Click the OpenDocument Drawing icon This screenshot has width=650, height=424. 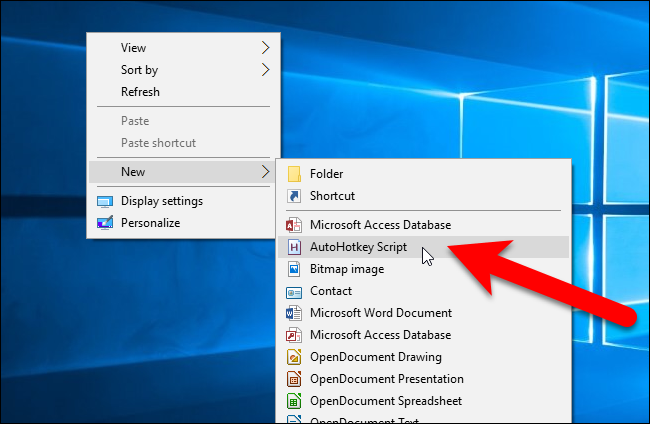[294, 357]
